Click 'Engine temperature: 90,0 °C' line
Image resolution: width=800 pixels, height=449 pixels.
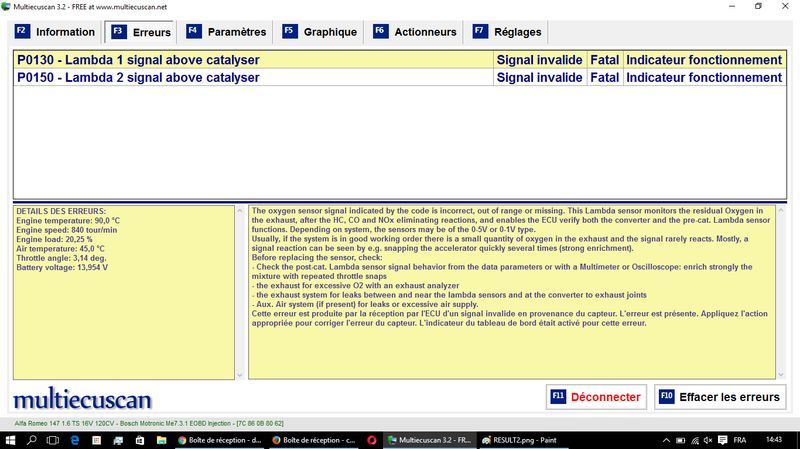pyautogui.click(x=68, y=220)
